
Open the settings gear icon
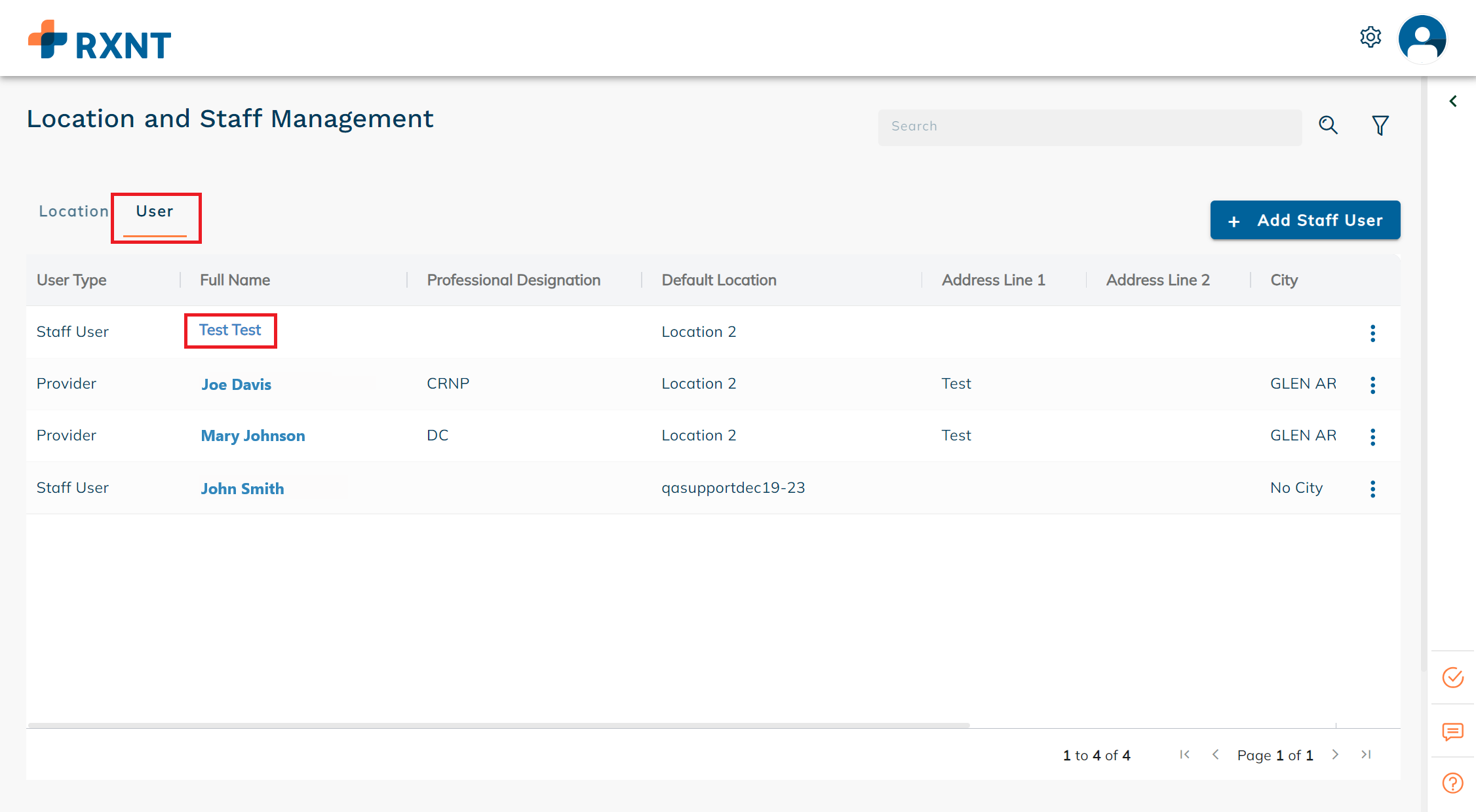(1370, 37)
